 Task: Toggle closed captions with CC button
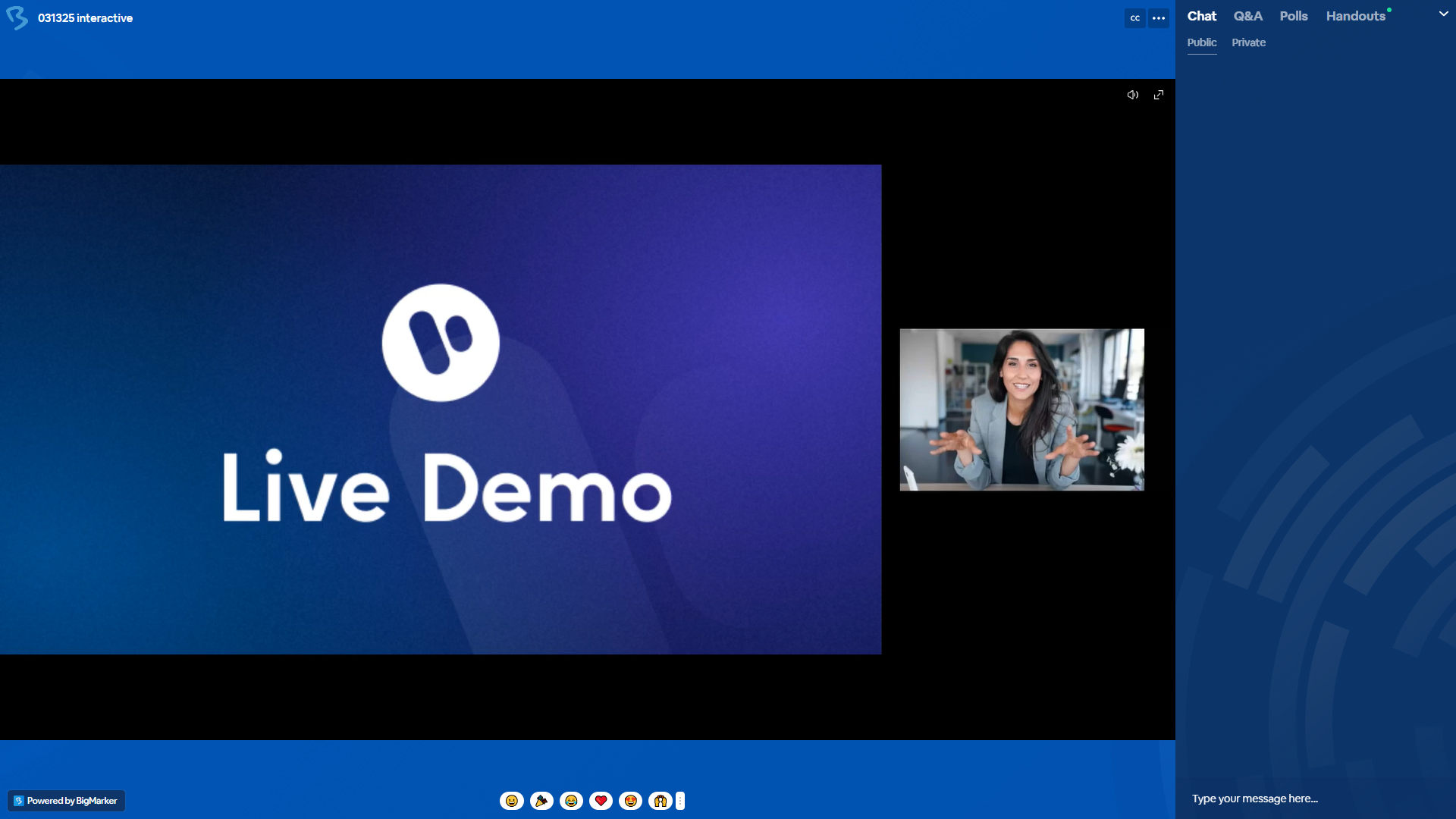coord(1134,18)
